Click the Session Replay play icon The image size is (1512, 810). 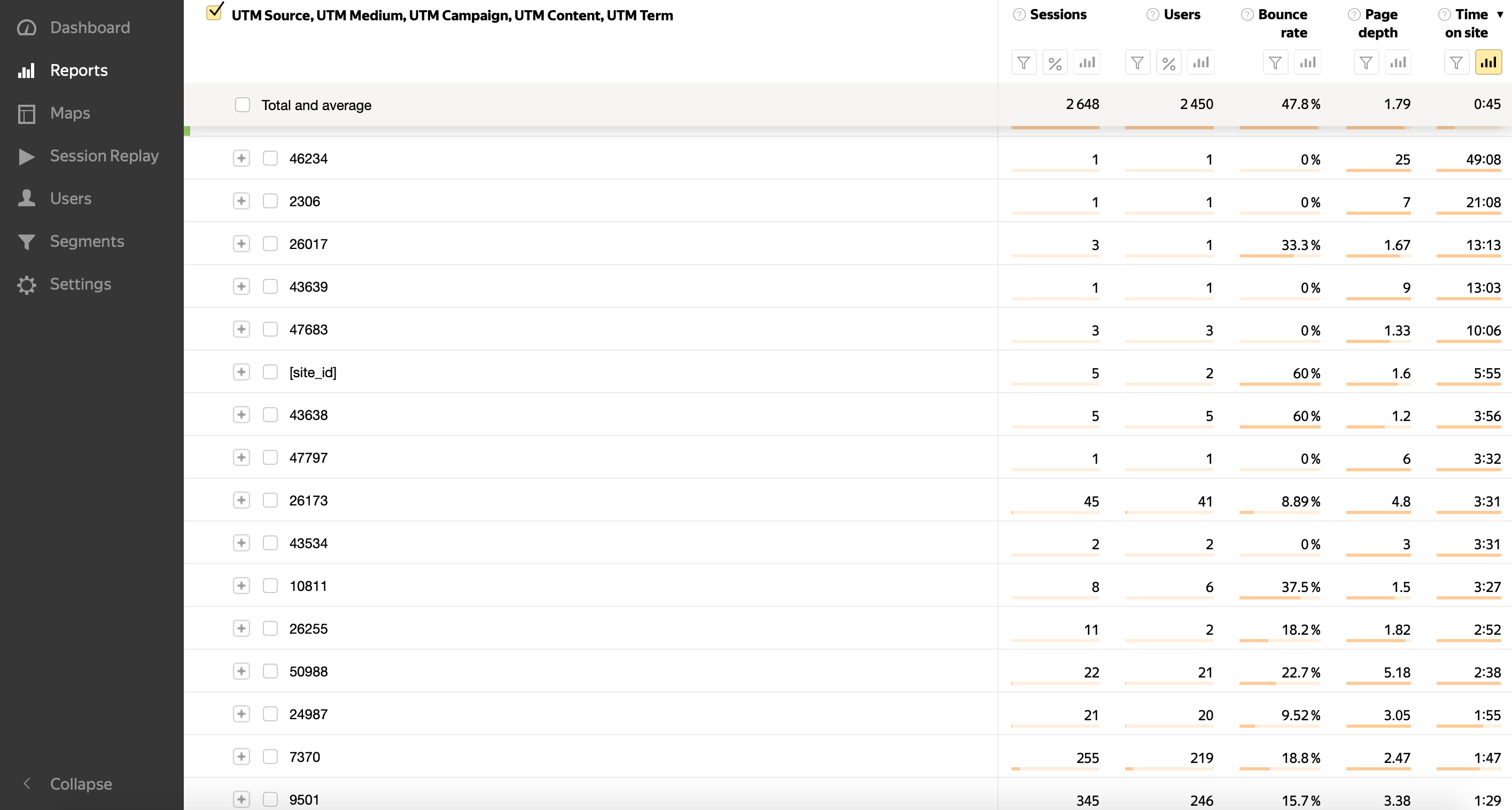pos(26,156)
